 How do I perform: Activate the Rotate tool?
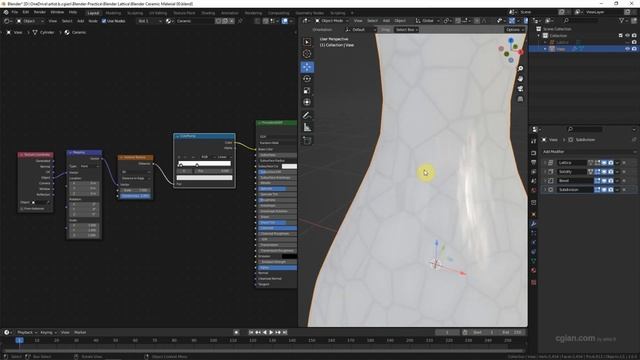click(307, 79)
